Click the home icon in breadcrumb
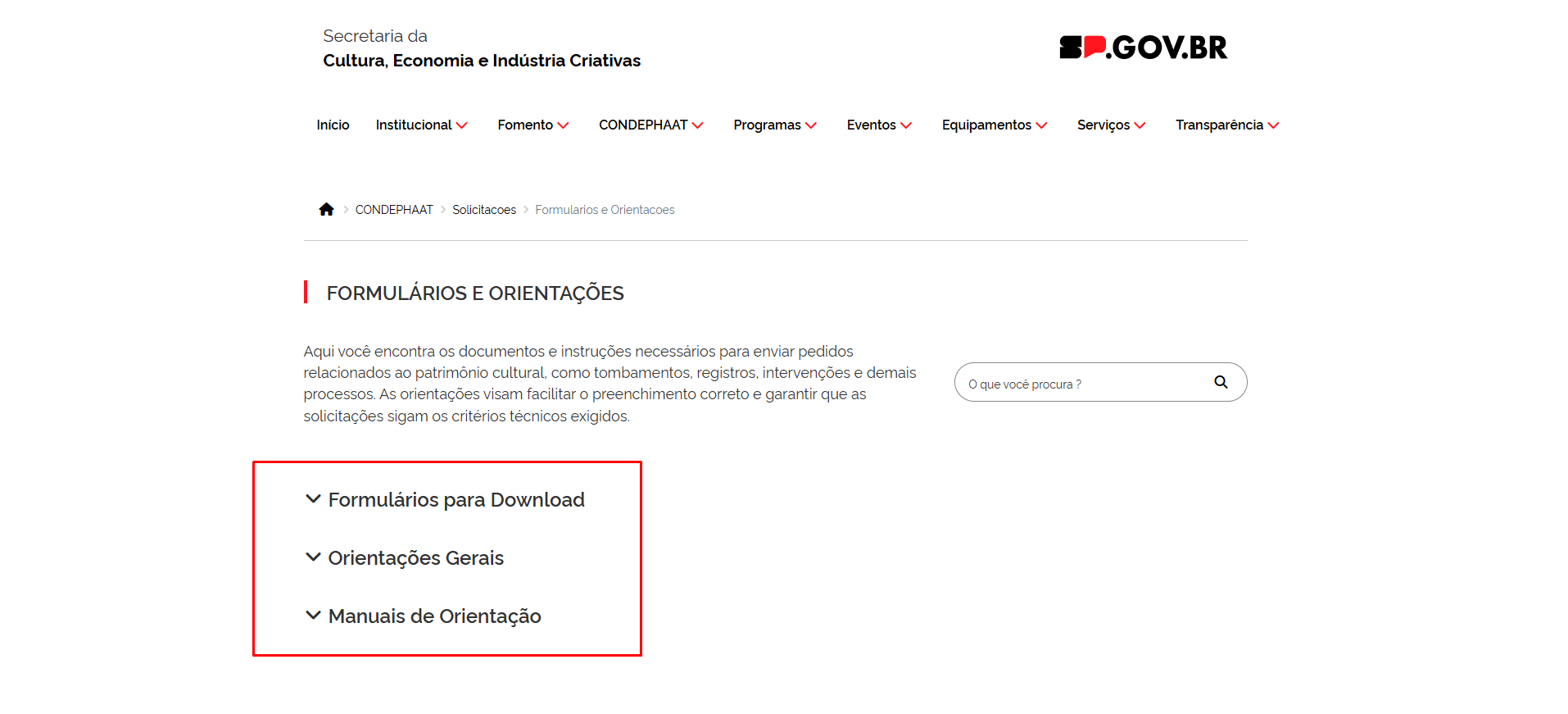Screen dimensions: 1568x714 coord(326,210)
